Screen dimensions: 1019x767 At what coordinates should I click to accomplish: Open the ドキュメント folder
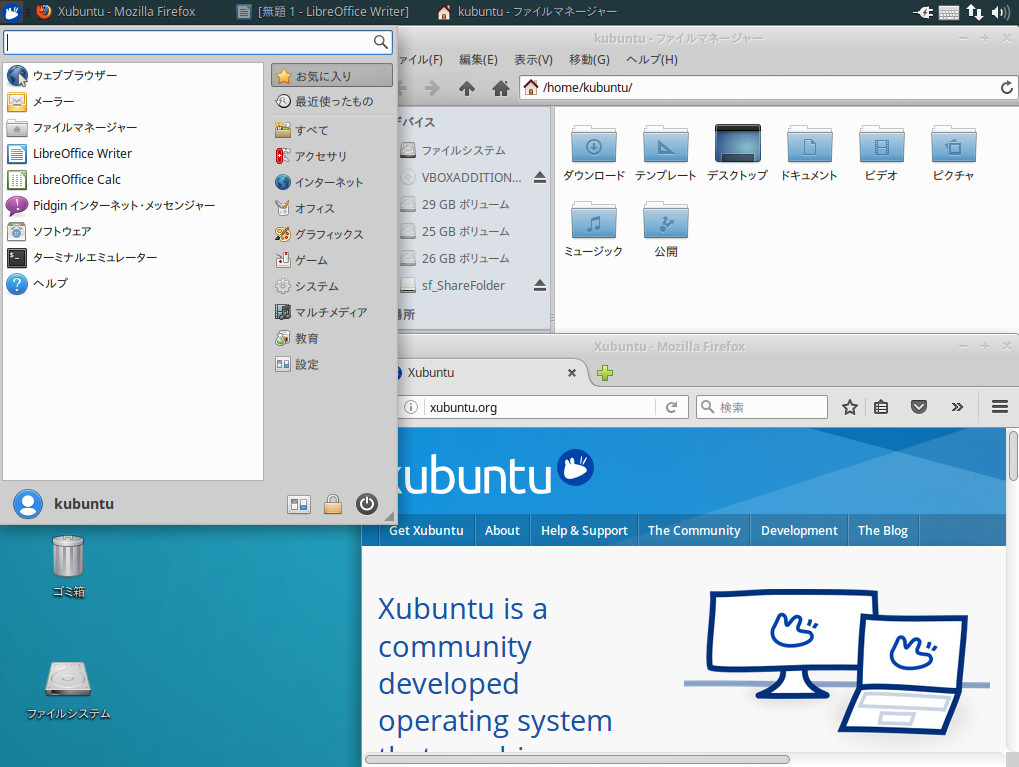click(809, 153)
